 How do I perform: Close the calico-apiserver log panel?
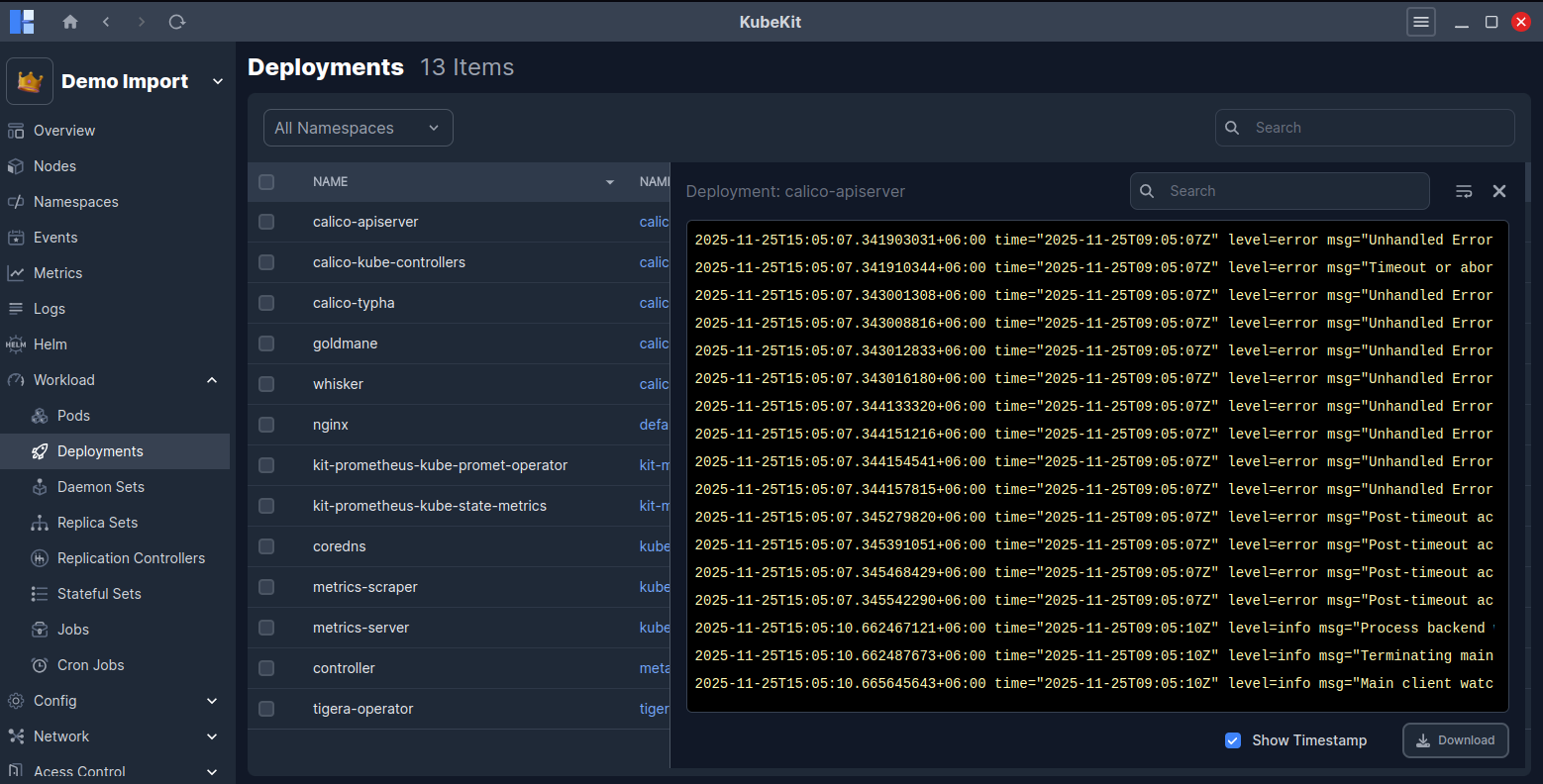click(x=1498, y=191)
